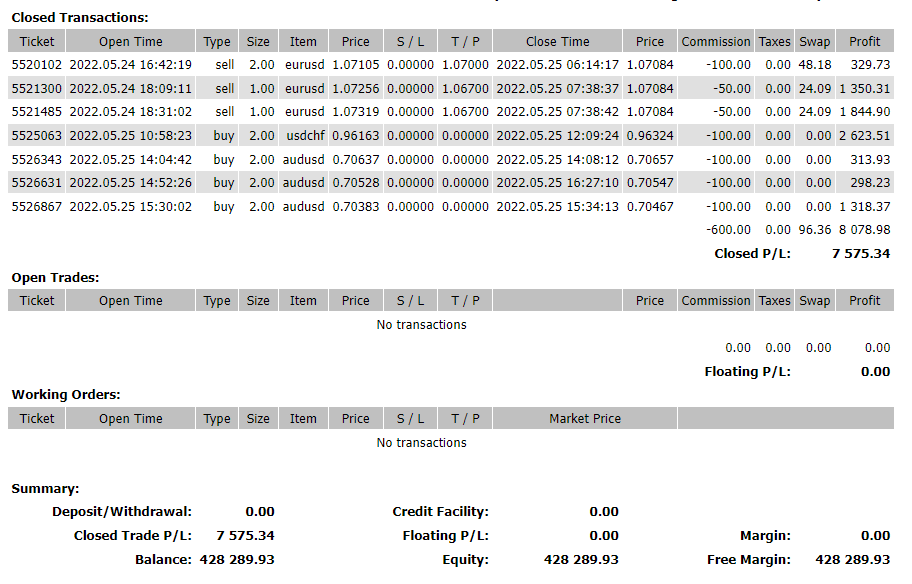Click ticket 5526867 in the last row

[37, 207]
